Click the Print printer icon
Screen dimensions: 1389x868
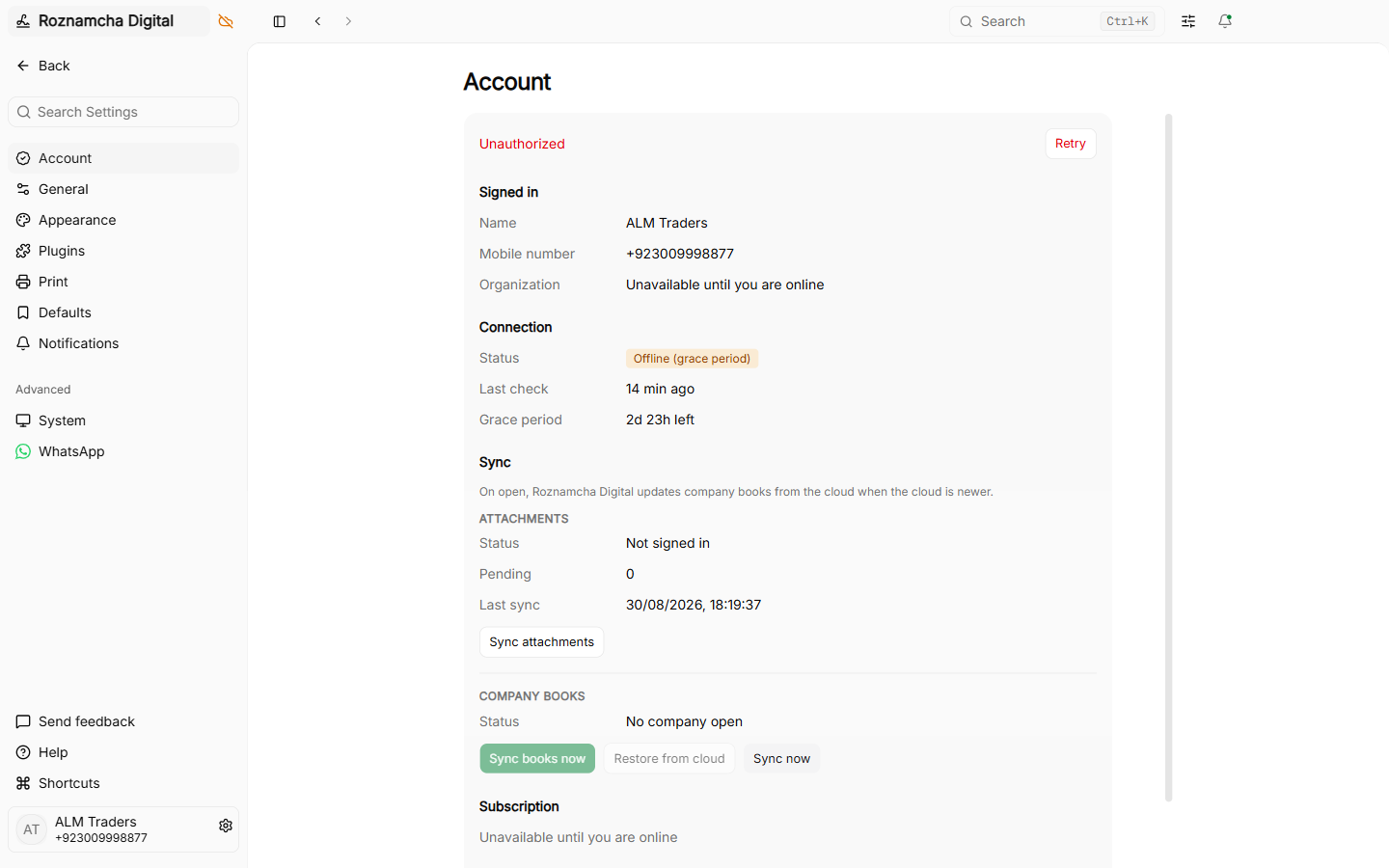[23, 282]
